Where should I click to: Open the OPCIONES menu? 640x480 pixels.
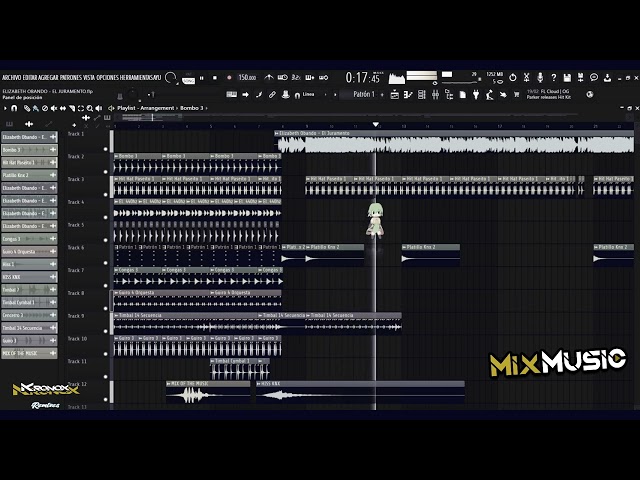(x=107, y=77)
